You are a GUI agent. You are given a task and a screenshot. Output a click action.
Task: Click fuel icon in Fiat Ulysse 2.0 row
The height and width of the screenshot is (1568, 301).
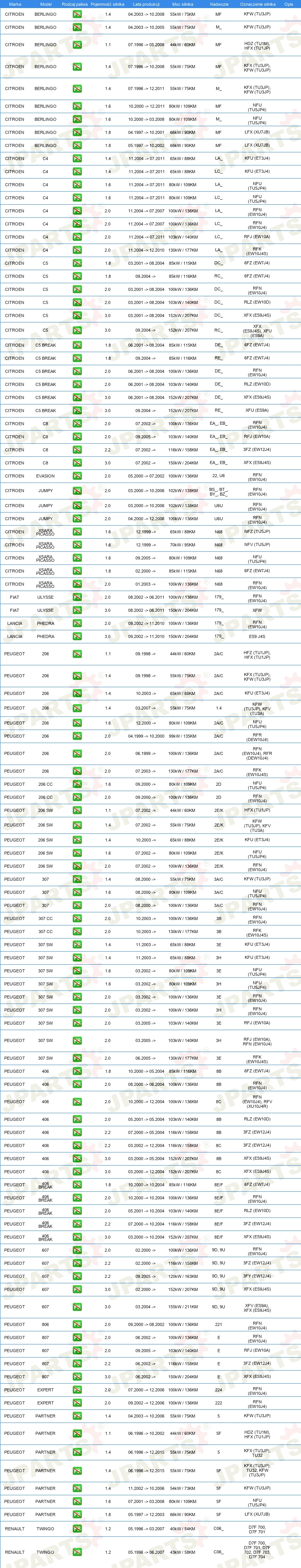coord(77,597)
